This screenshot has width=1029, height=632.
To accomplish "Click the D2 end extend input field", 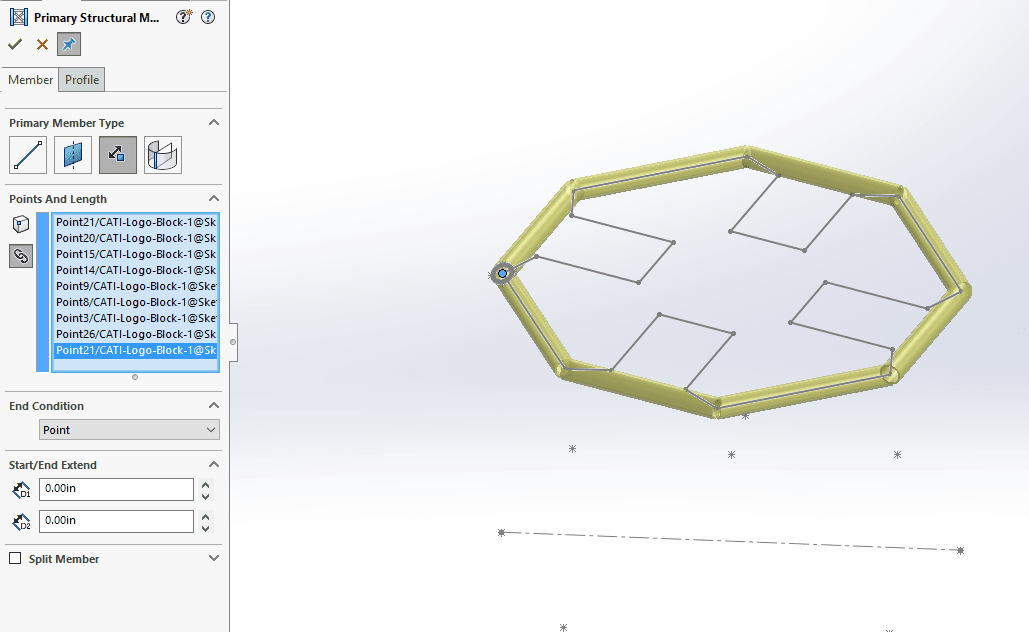I will [116, 521].
